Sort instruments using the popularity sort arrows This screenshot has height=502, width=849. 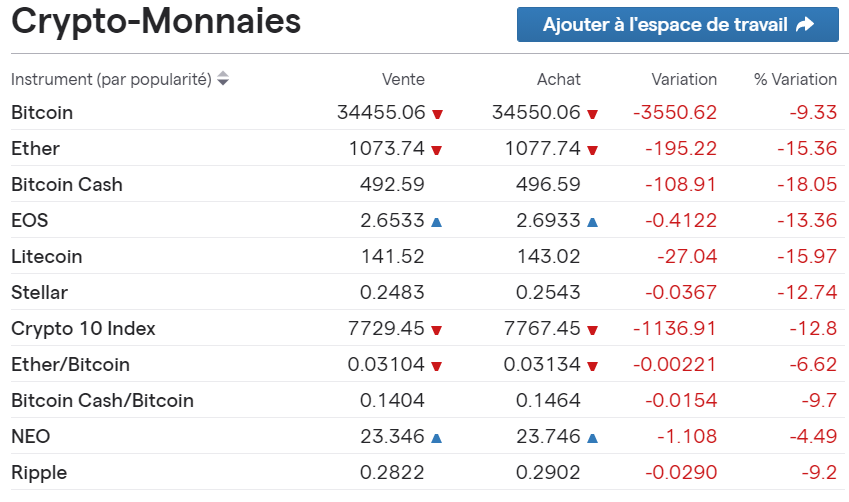click(223, 79)
